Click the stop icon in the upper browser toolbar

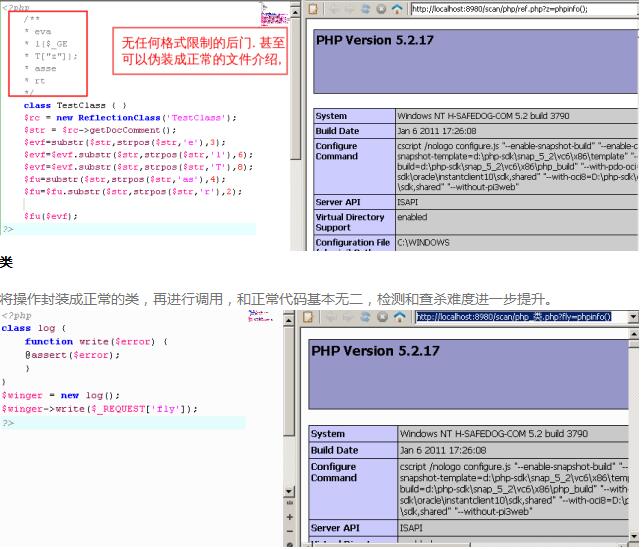point(381,9)
